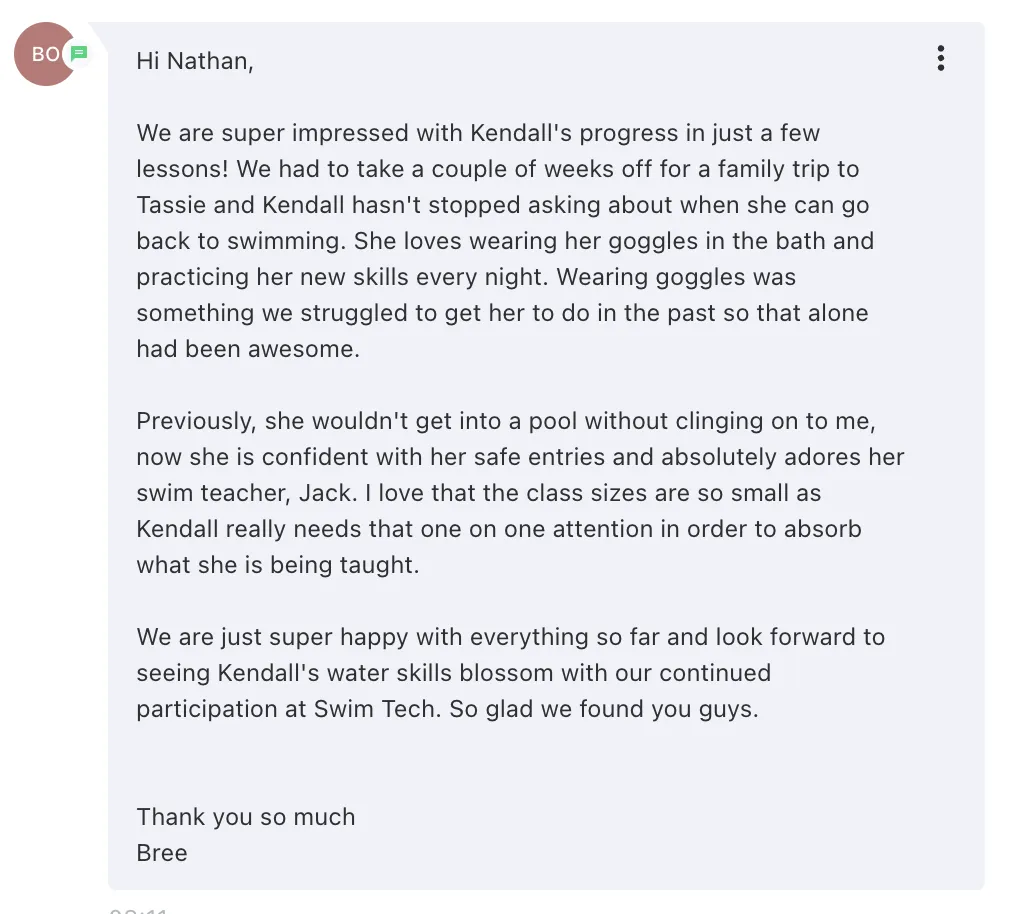
Task: Click the line starting 'We are just super happy'
Action: pyautogui.click(x=511, y=637)
